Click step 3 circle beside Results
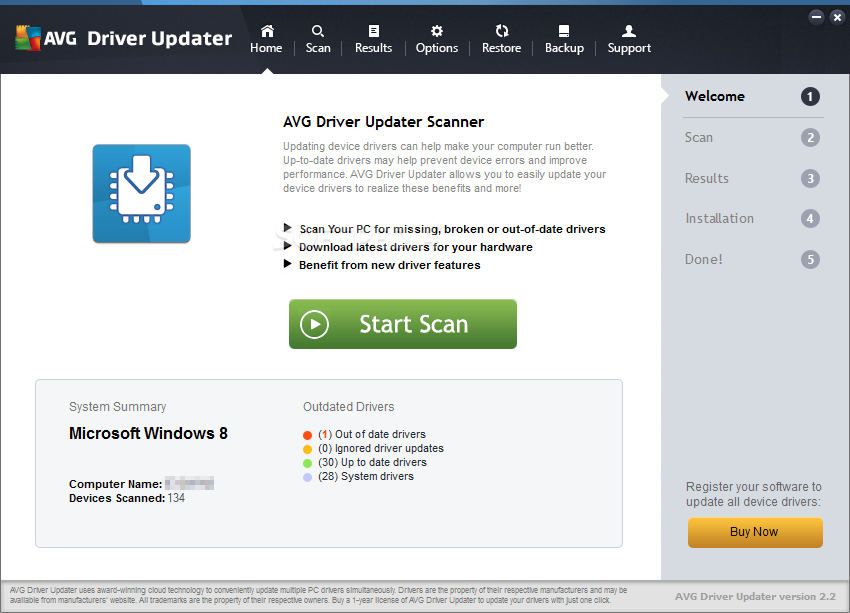850x613 pixels. coord(810,178)
